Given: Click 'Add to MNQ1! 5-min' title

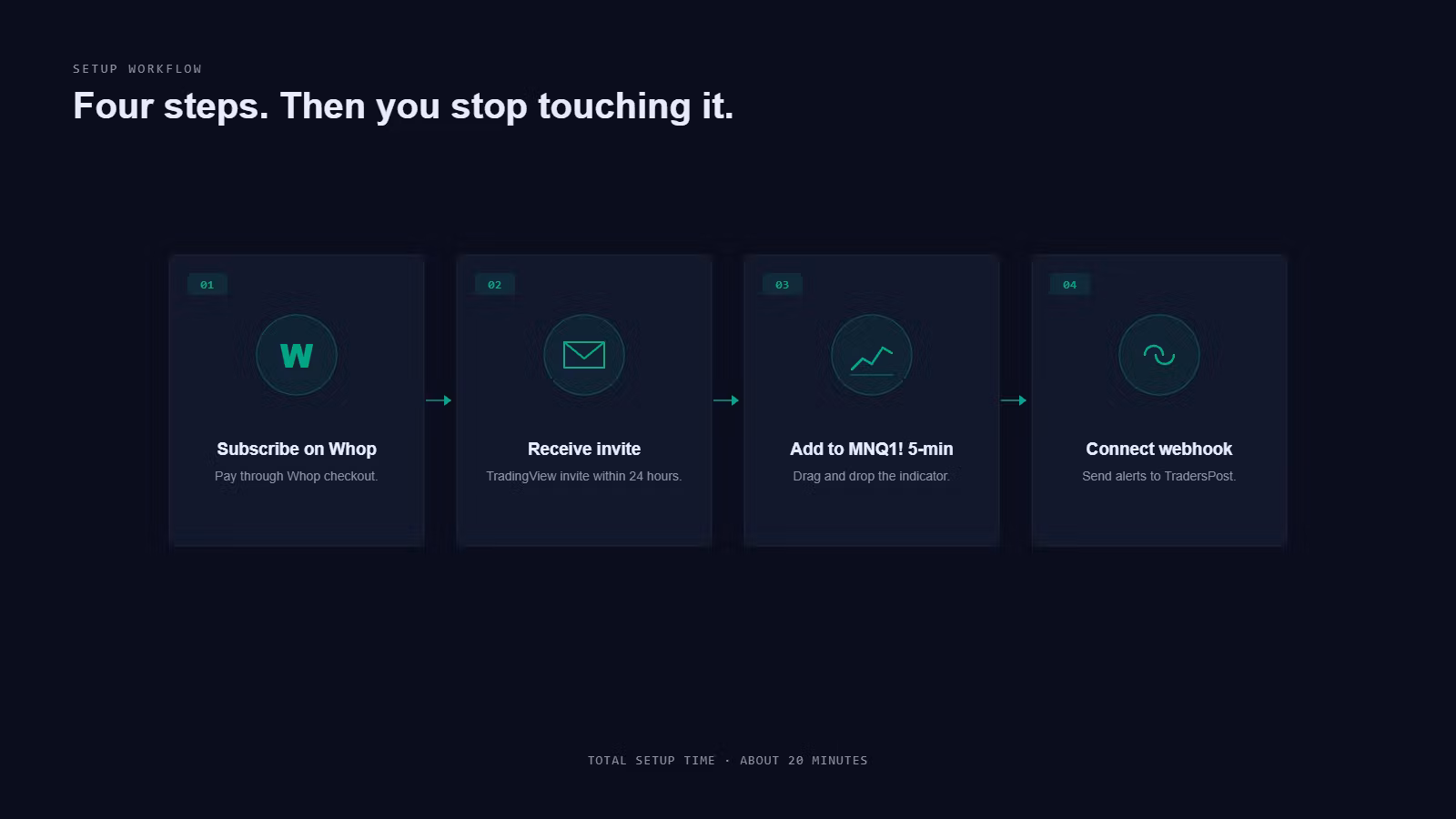Looking at the screenshot, I should point(872,449).
